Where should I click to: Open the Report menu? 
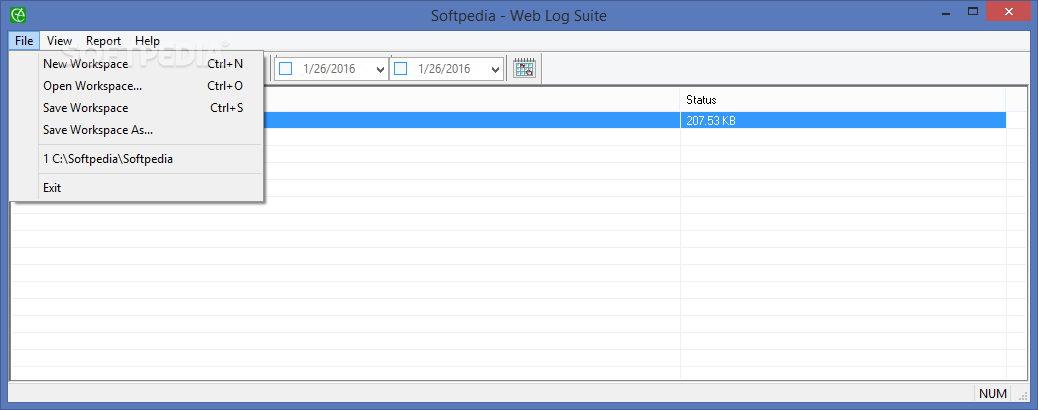coord(103,40)
